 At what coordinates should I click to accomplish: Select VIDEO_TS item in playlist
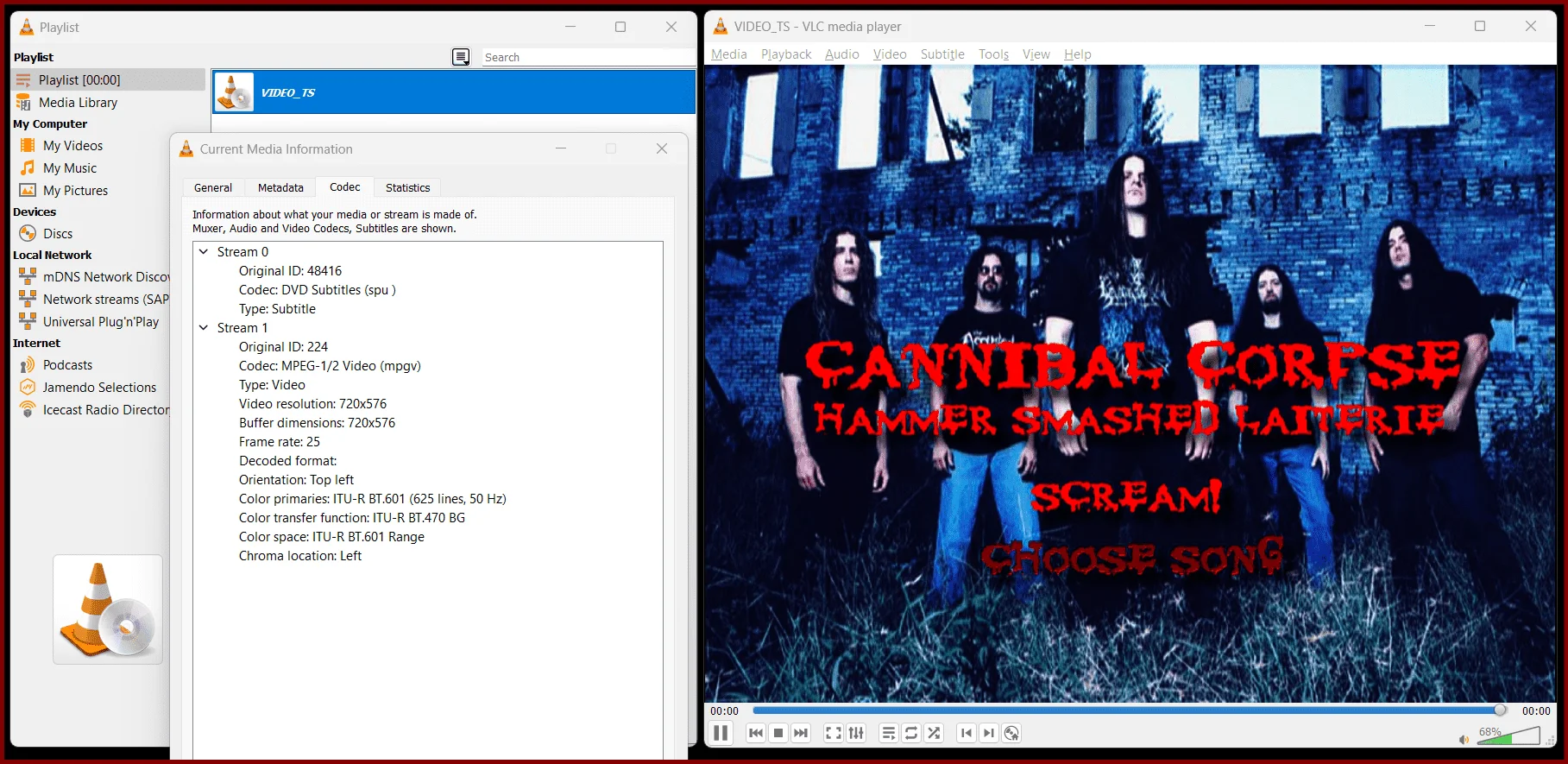[454, 92]
